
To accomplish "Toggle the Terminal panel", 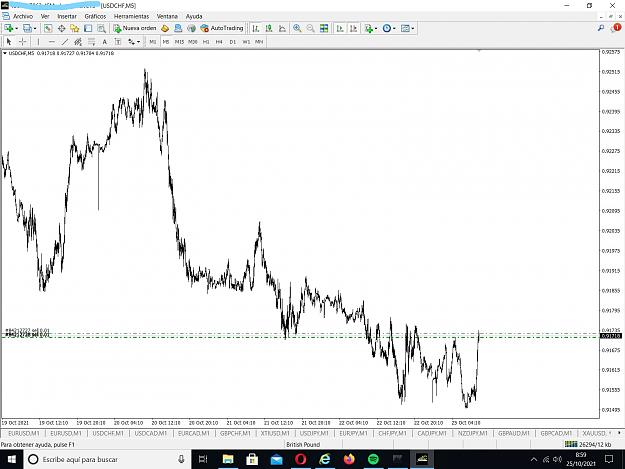I will click(88, 28).
